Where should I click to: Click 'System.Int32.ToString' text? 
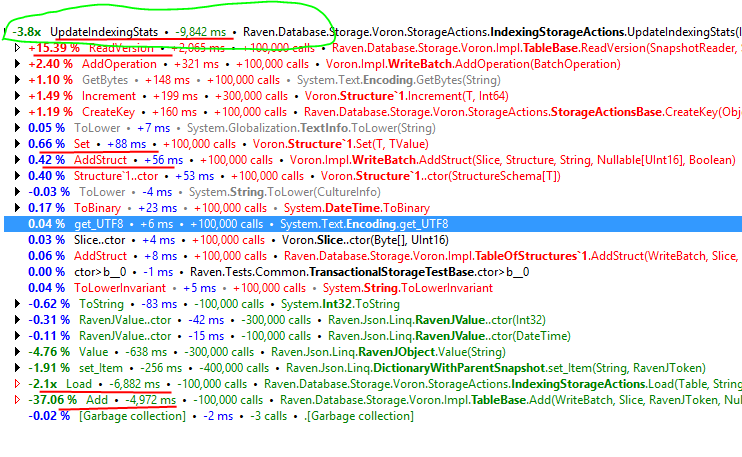coord(340,304)
